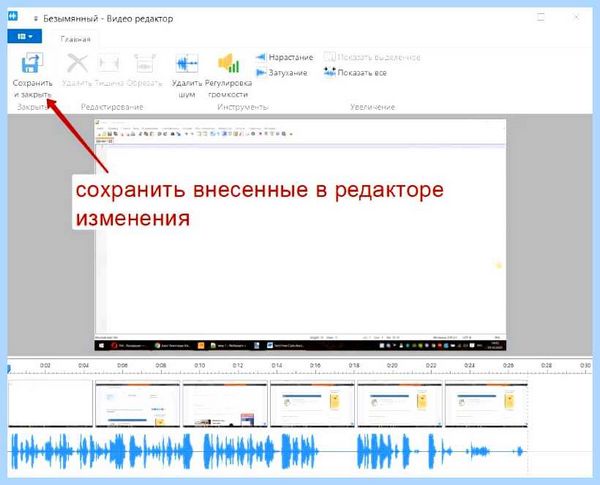Maximize the Видео редактор window
Image resolution: width=600 pixels, height=485 pixels.
tap(541, 17)
